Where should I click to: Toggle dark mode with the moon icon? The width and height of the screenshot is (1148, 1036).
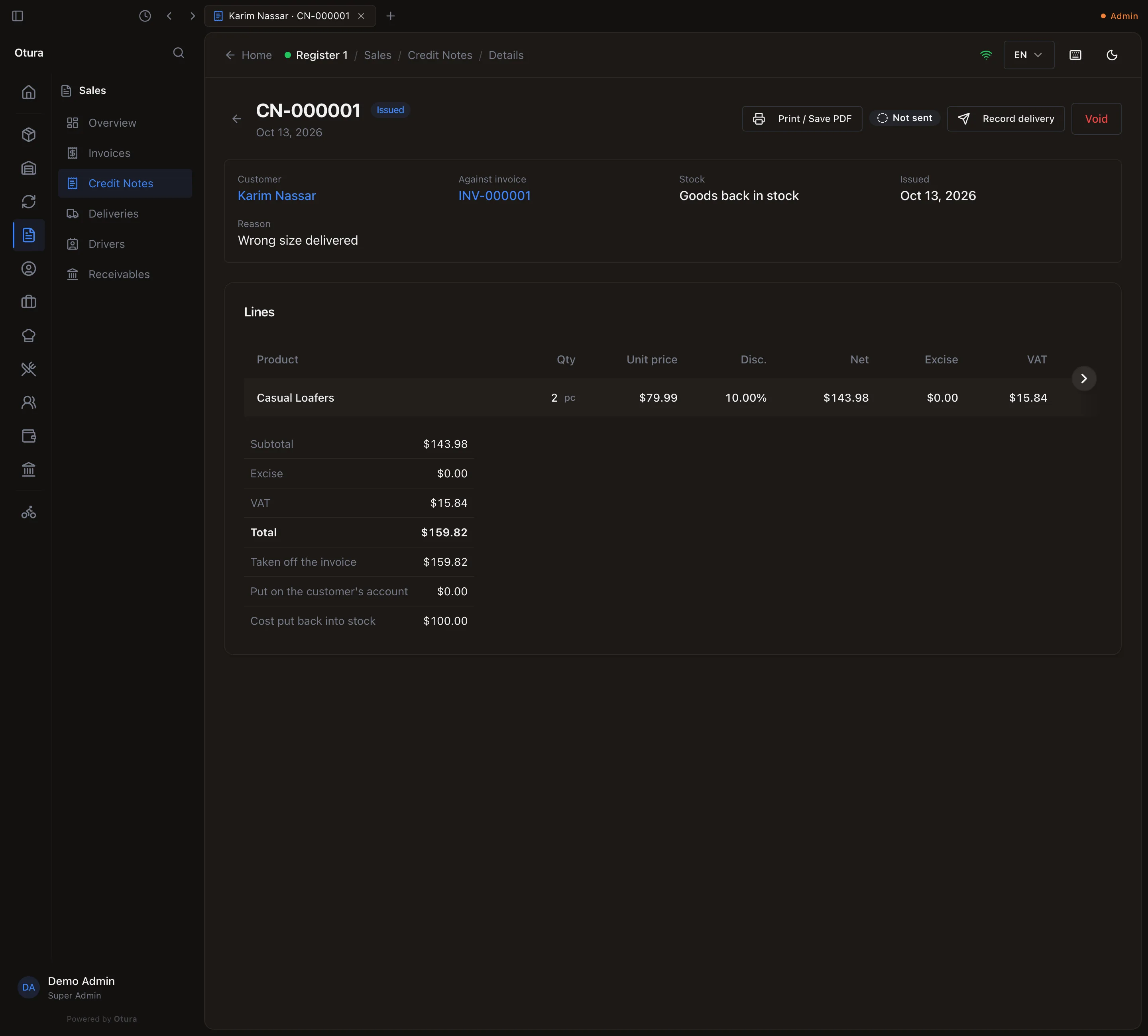click(1112, 55)
